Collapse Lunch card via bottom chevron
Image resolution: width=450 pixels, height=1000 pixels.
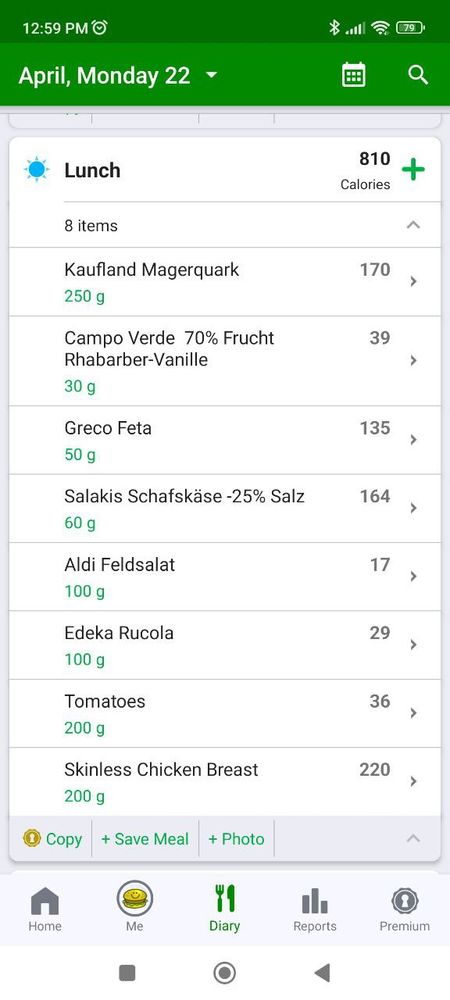413,838
